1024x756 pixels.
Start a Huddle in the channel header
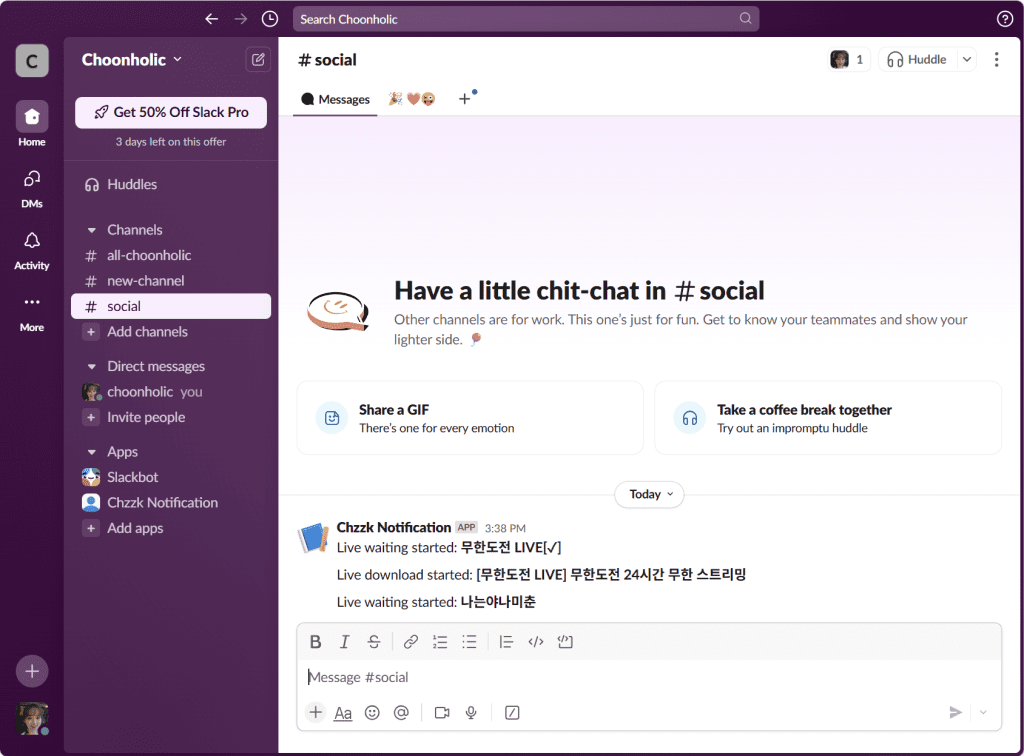click(917, 59)
